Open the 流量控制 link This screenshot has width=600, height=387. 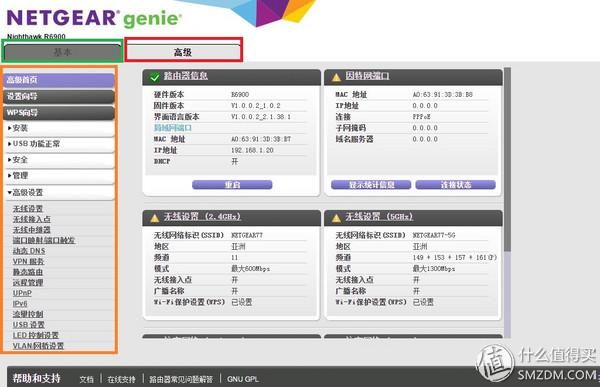click(28, 314)
